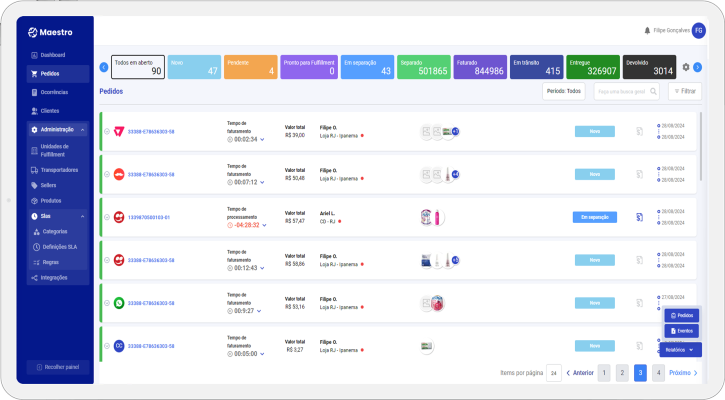Screen dimensions: 725x400
Task: Toggle the circle selector on third order row
Action: (105, 217)
